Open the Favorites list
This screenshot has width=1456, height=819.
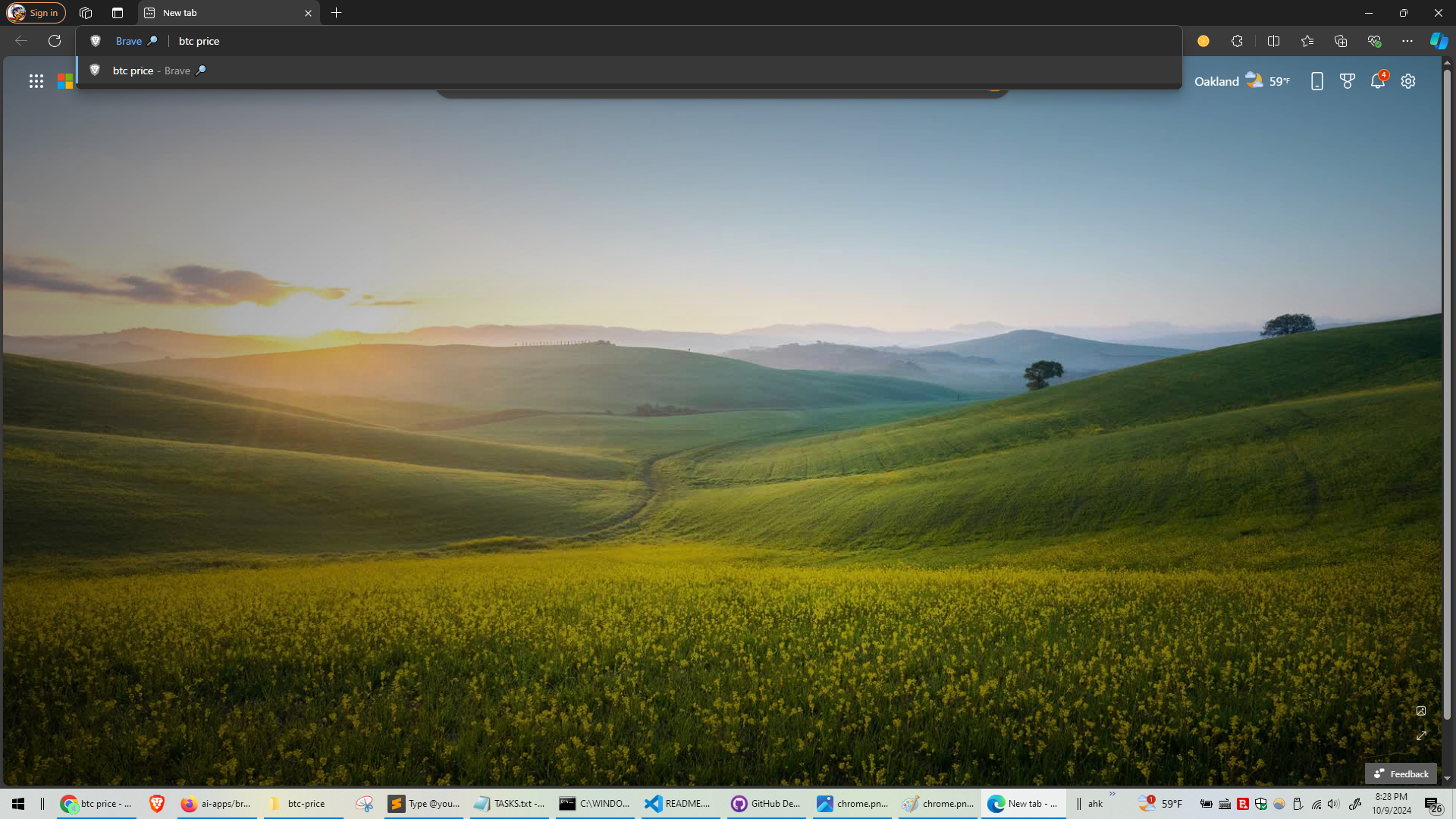coord(1307,41)
